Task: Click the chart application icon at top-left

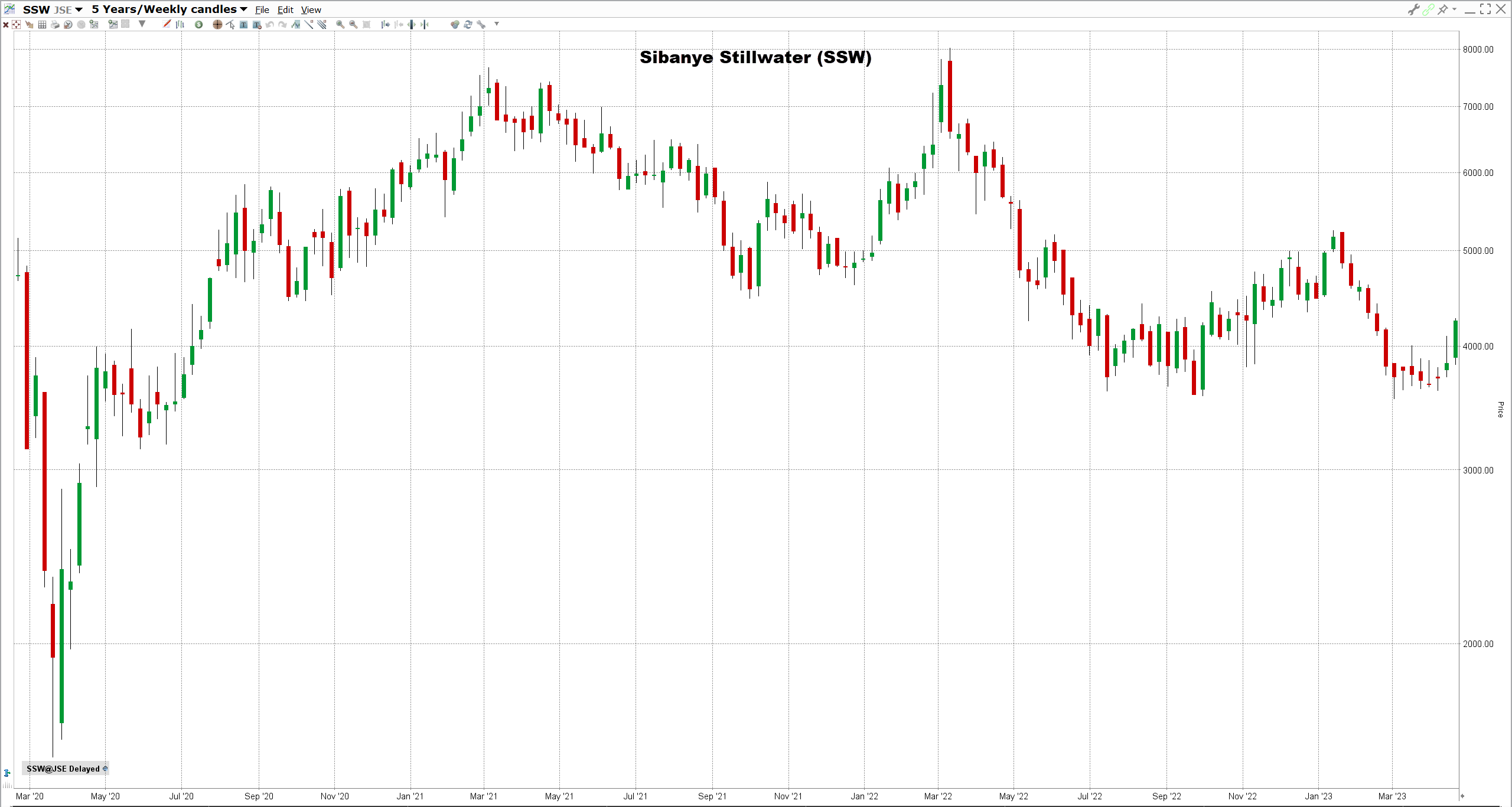Action: coord(9,9)
